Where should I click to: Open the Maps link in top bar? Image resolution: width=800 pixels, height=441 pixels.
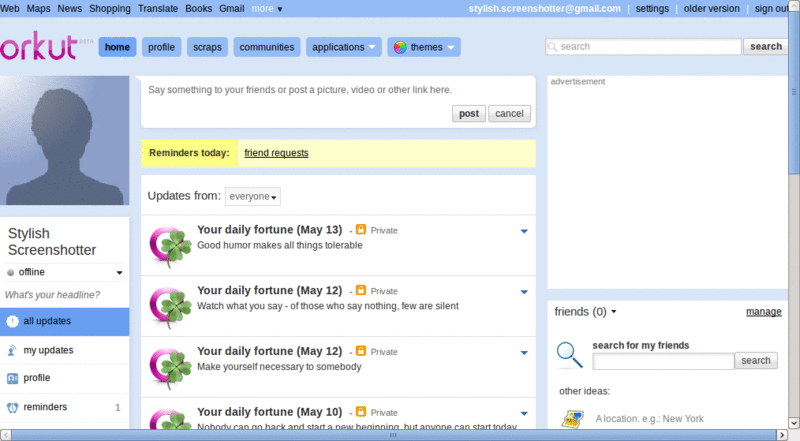[38, 9]
